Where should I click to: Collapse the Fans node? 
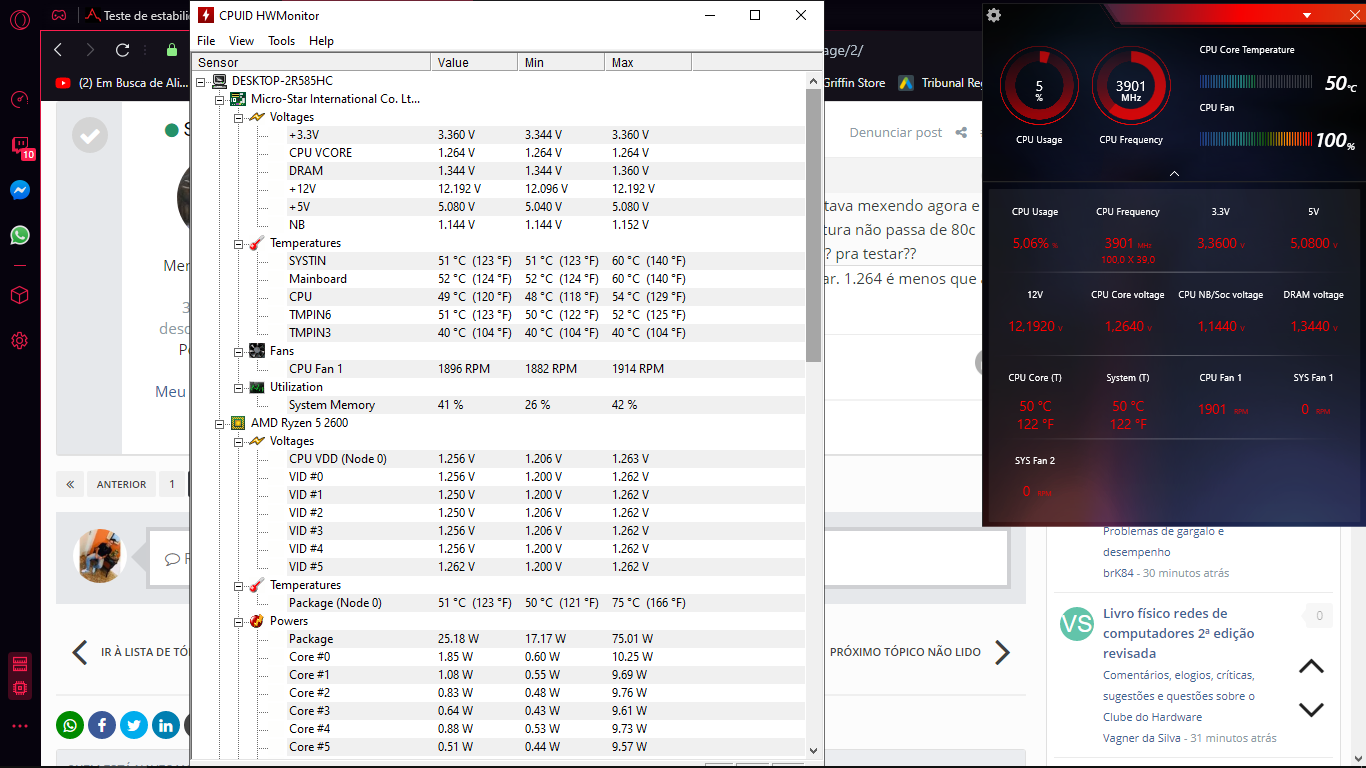point(238,351)
